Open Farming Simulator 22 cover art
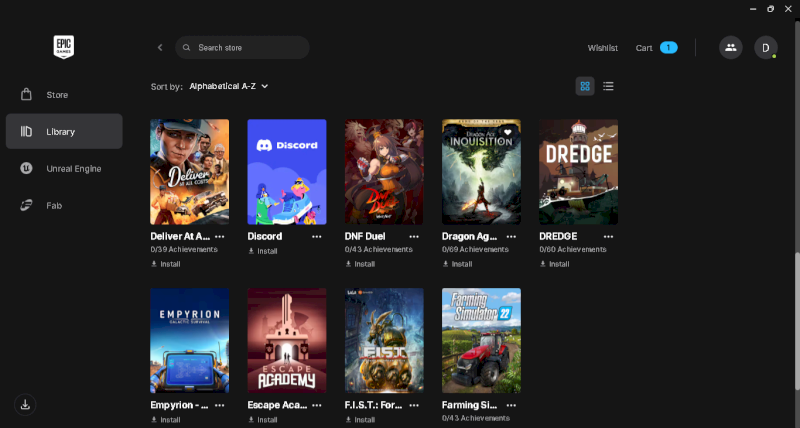The height and width of the screenshot is (428, 800). [x=481, y=341]
